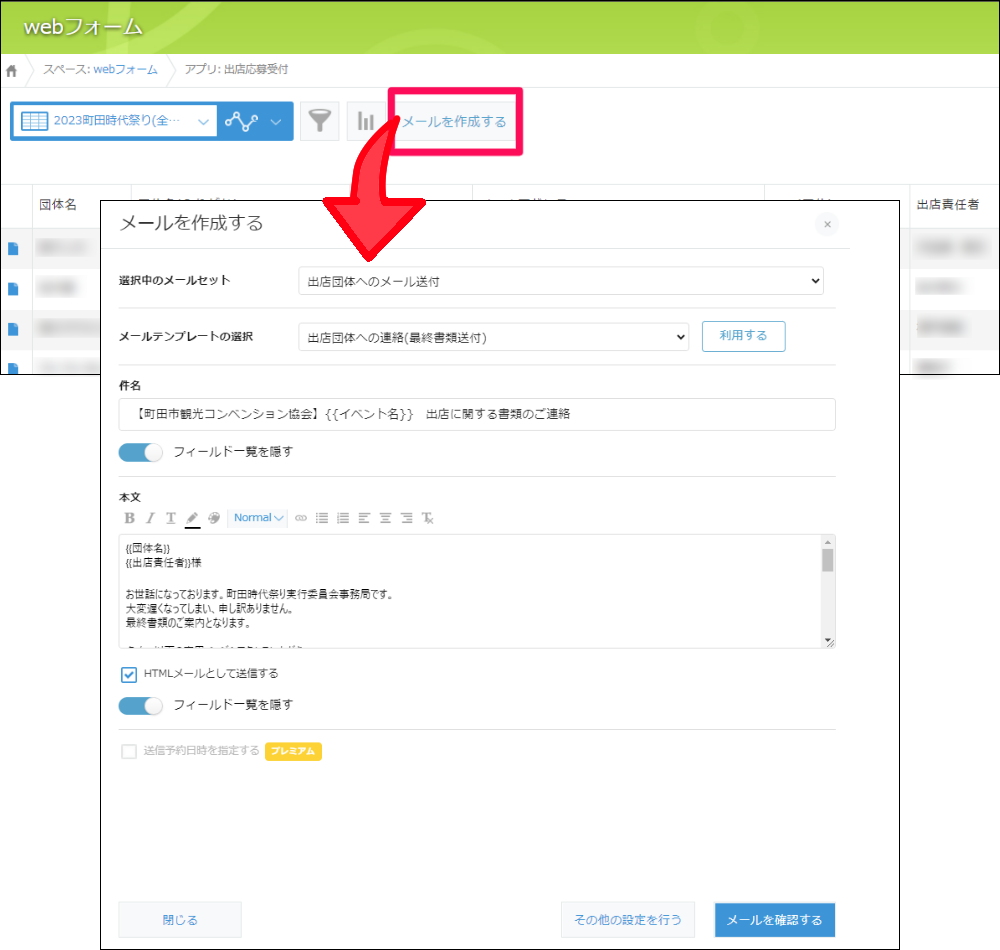
Task: Click メールを確認する button
Action: [x=775, y=919]
